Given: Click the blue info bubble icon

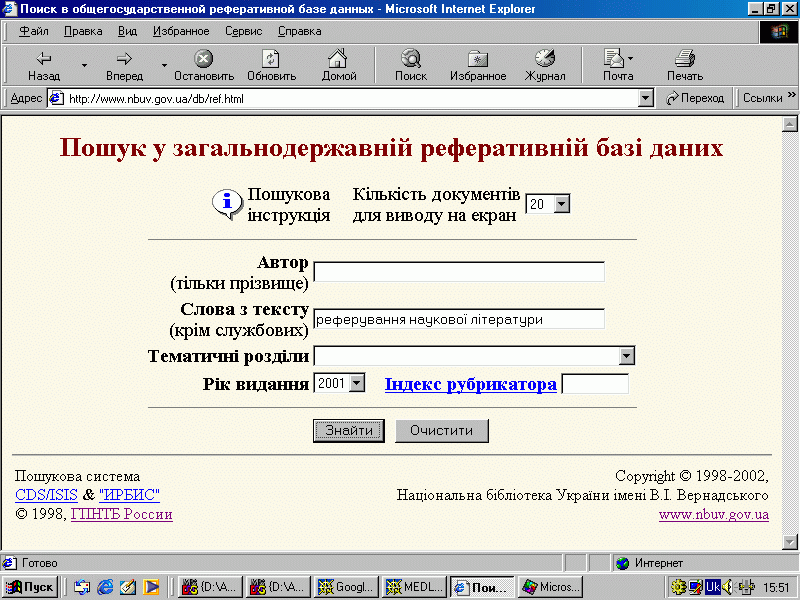Looking at the screenshot, I should (227, 204).
